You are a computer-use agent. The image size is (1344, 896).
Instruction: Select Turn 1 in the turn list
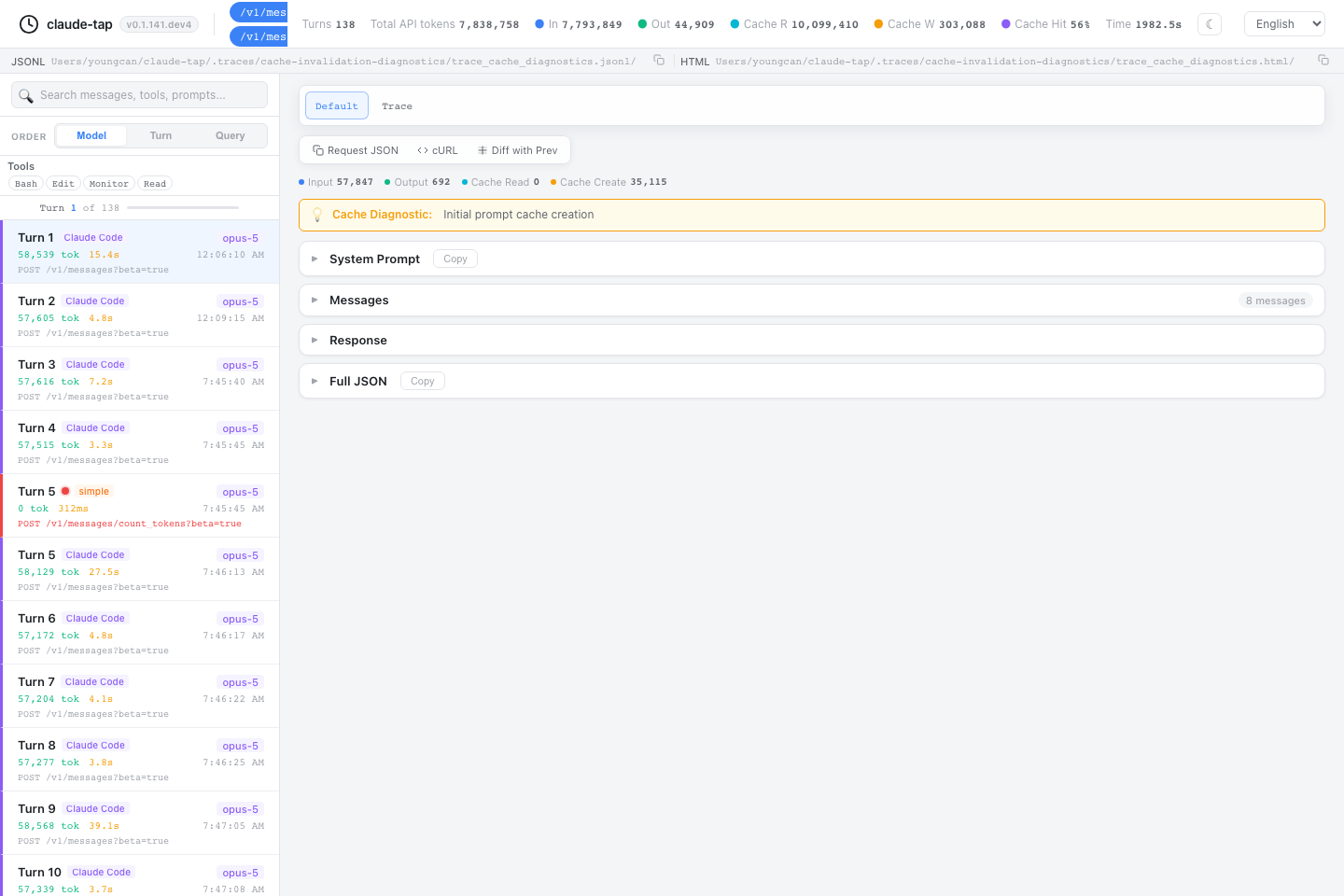[x=140, y=252]
